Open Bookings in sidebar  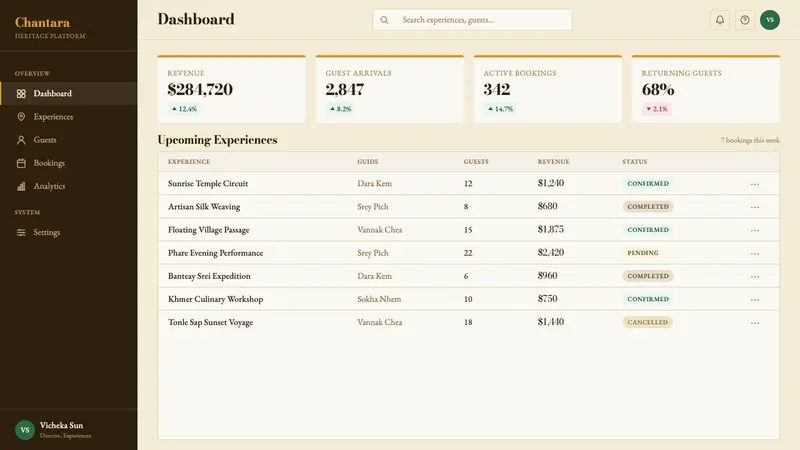[68, 163]
